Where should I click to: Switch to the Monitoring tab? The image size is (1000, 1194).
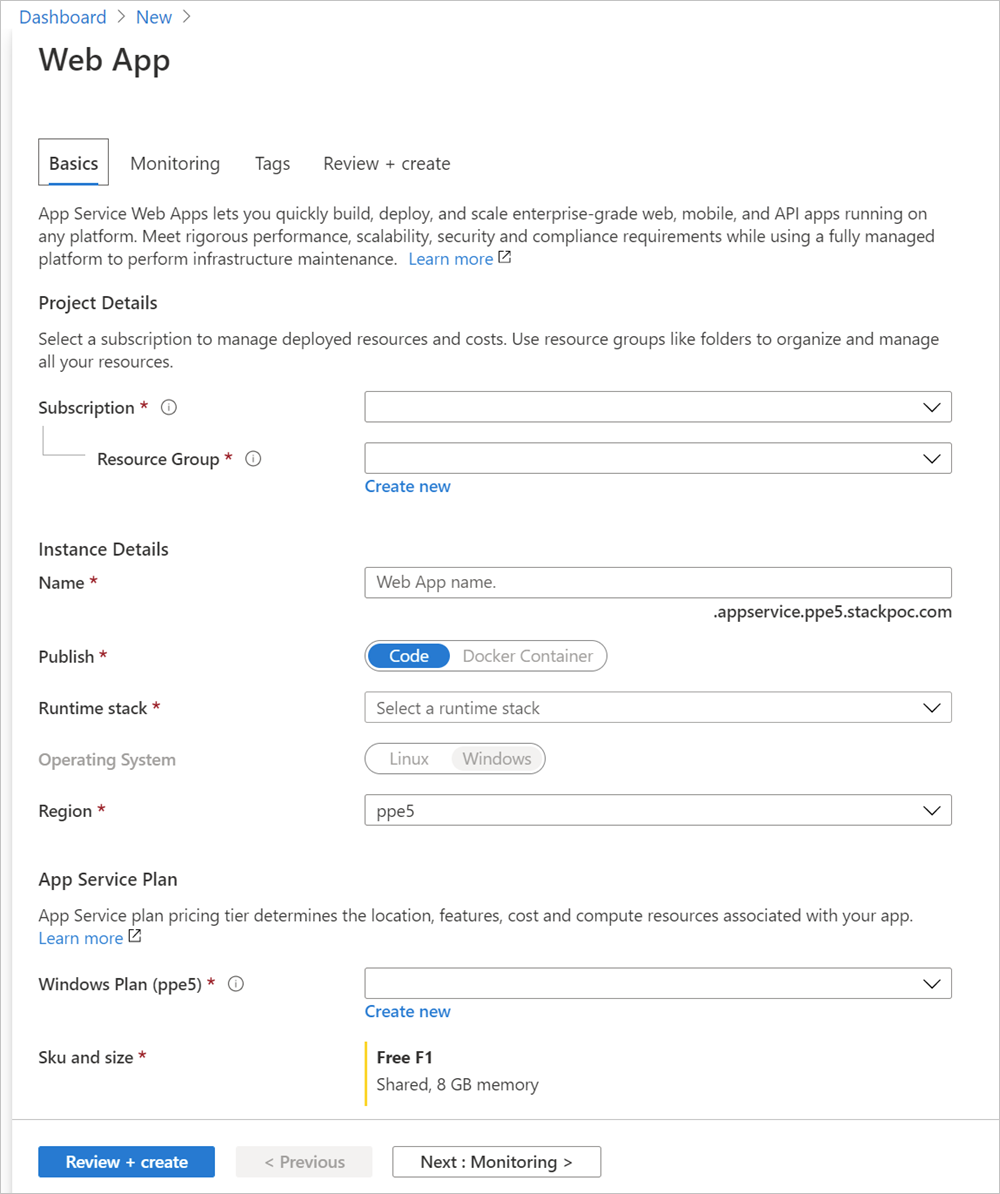[x=175, y=163]
